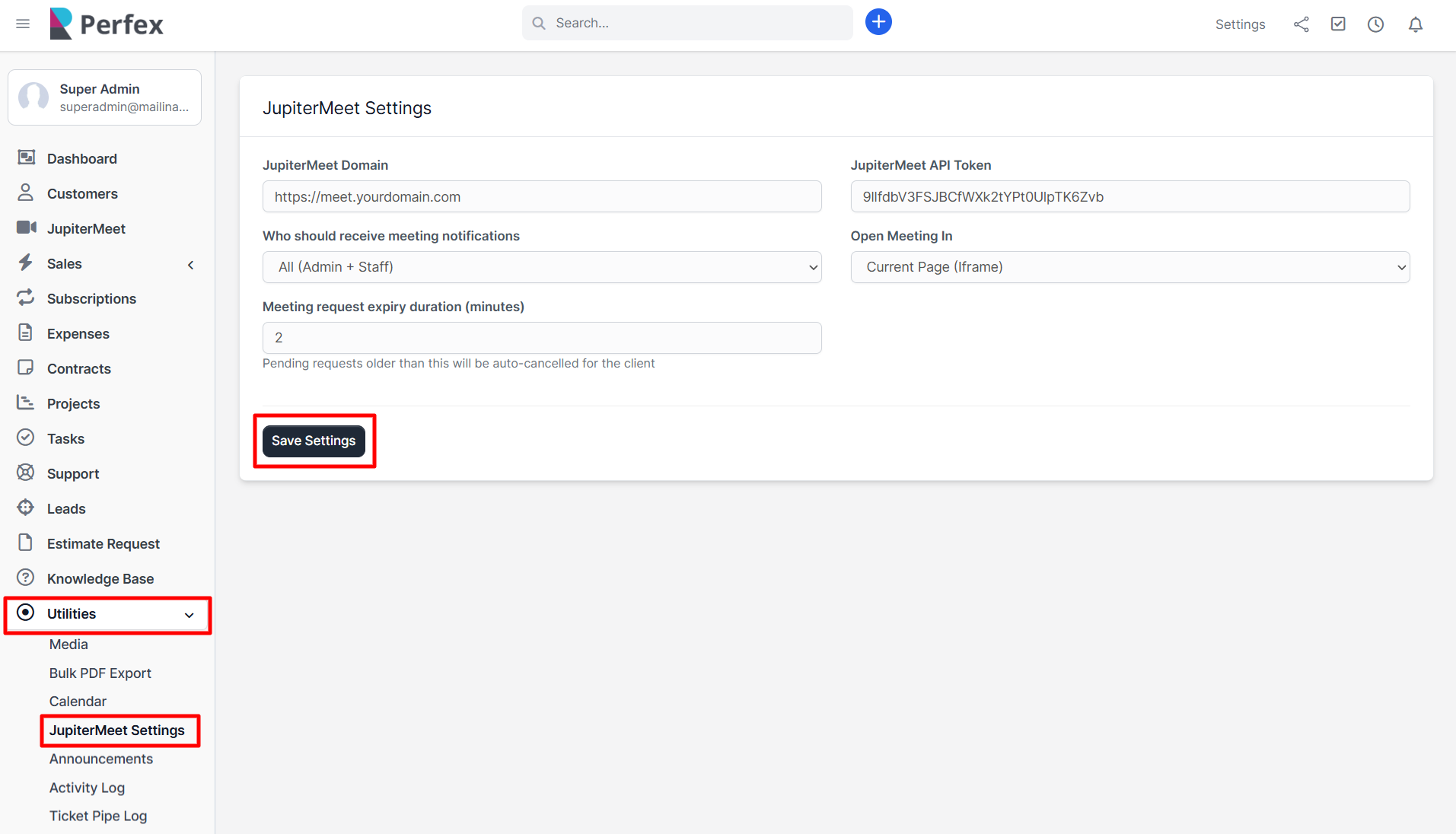Click the JupiterMeet Domain field
Image resolution: width=1456 pixels, height=834 pixels.
coord(542,196)
